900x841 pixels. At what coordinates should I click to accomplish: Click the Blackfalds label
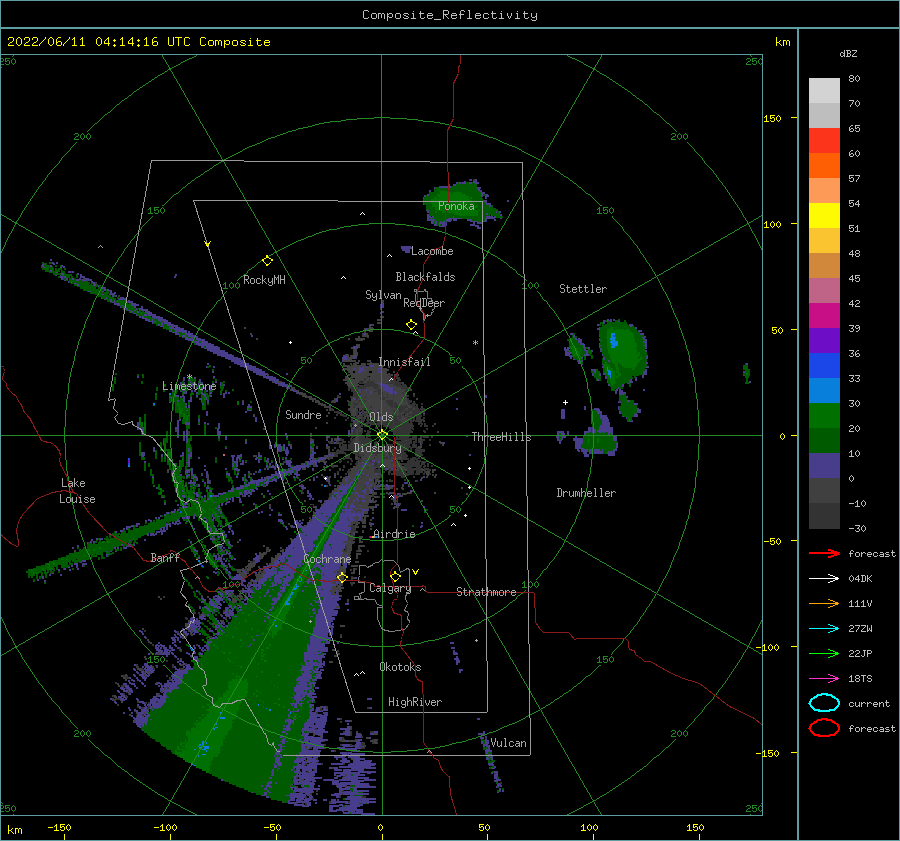pyautogui.click(x=425, y=277)
